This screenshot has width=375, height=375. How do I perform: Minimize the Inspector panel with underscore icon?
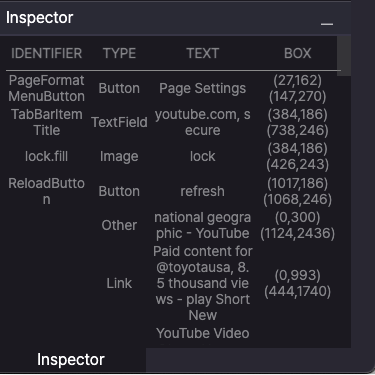[327, 24]
